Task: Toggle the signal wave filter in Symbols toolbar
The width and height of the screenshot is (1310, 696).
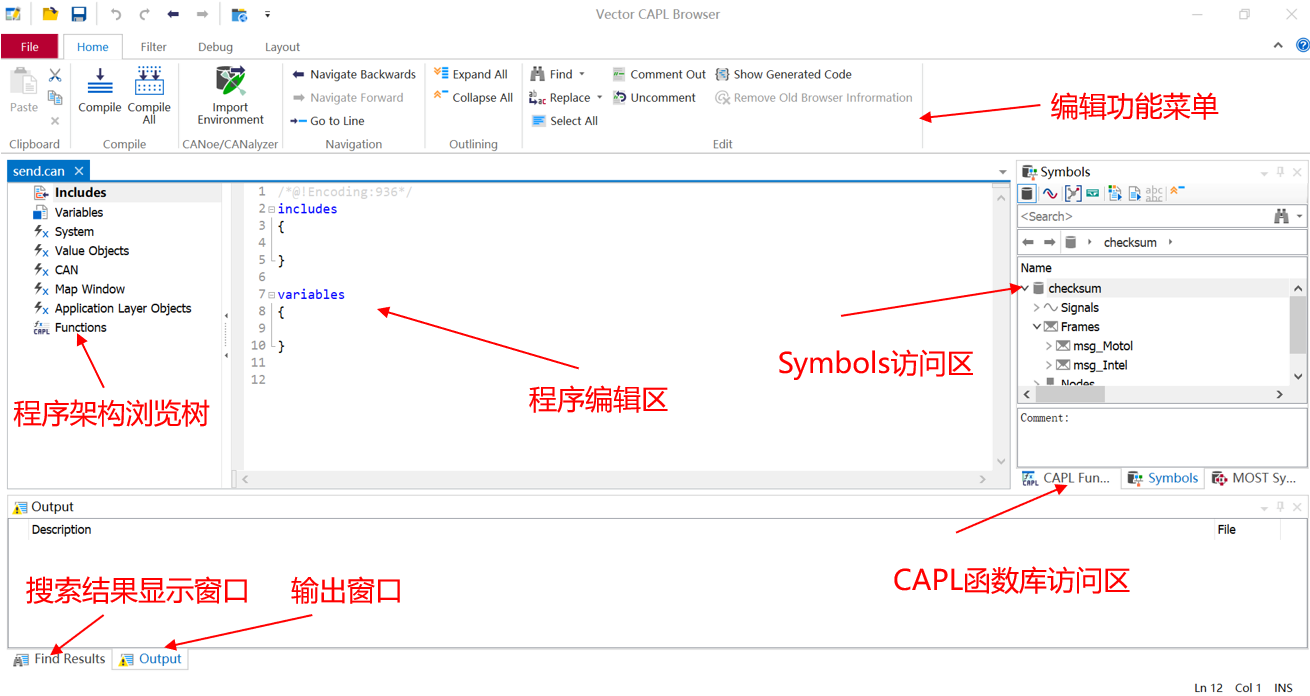Action: click(1049, 193)
